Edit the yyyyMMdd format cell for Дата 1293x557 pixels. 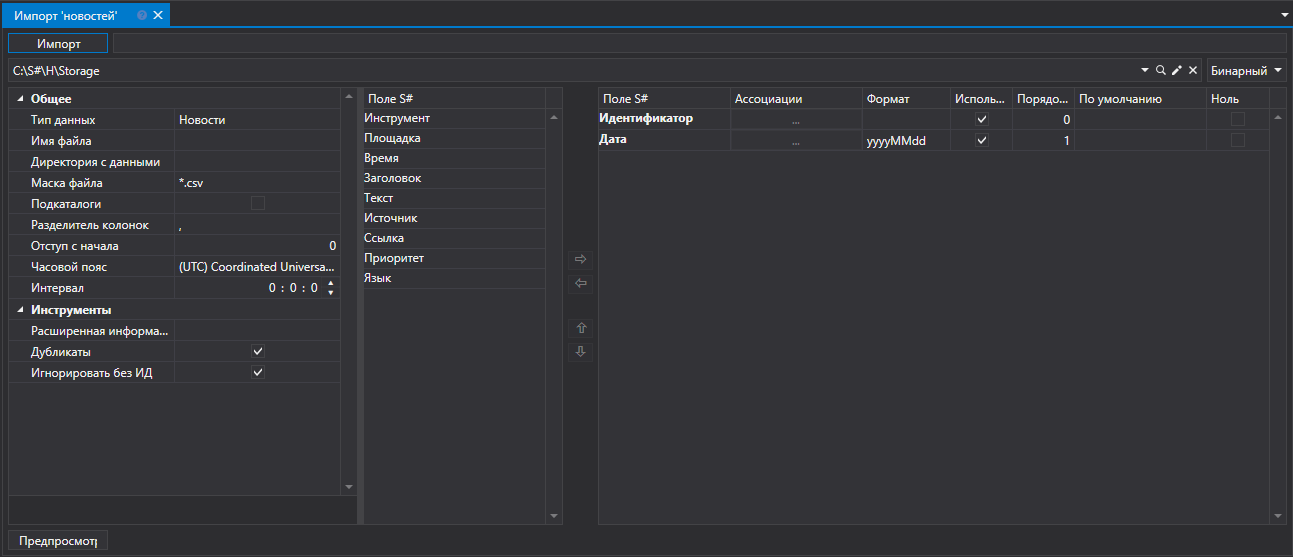point(906,142)
